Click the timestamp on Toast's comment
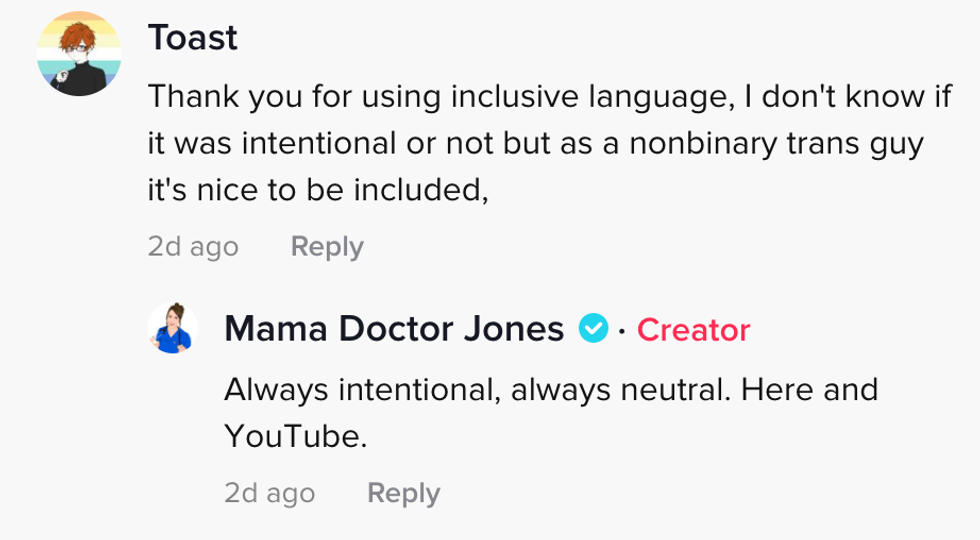 click(x=193, y=247)
